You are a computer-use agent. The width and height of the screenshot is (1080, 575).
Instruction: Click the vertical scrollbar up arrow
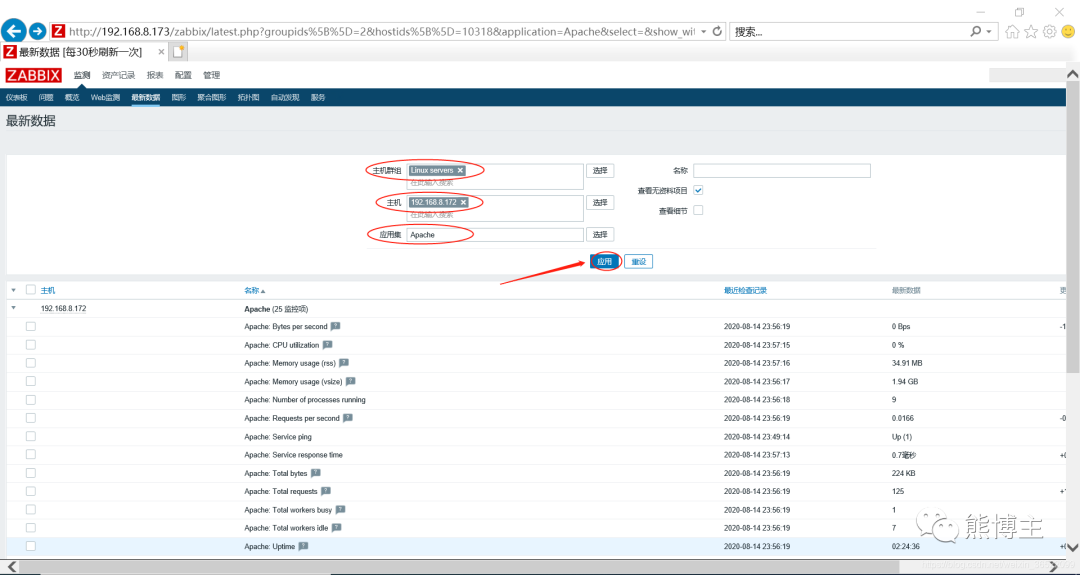1072,74
